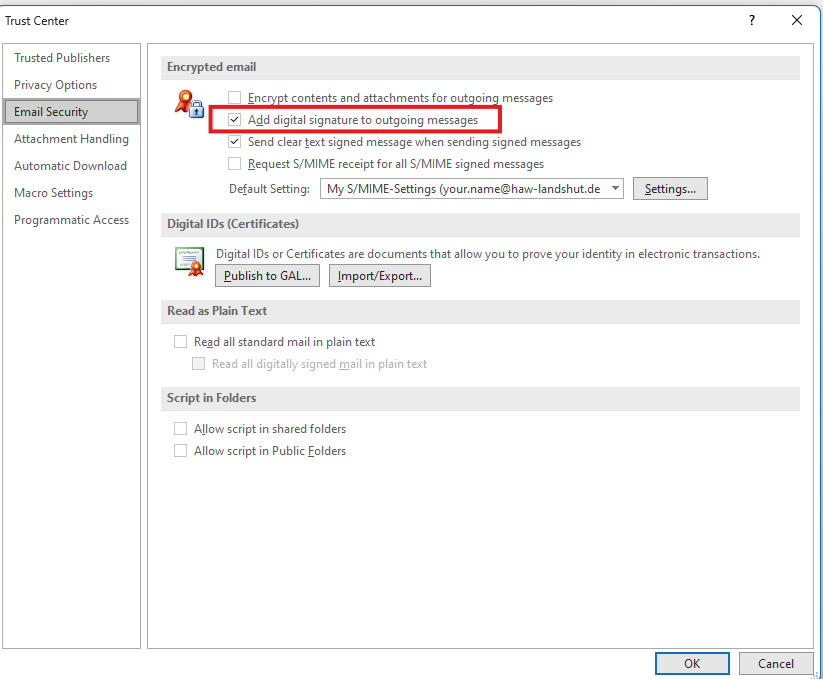Viewport: 823px width, 679px height.
Task: Close the Trust Center dialog with X
Action: point(797,20)
